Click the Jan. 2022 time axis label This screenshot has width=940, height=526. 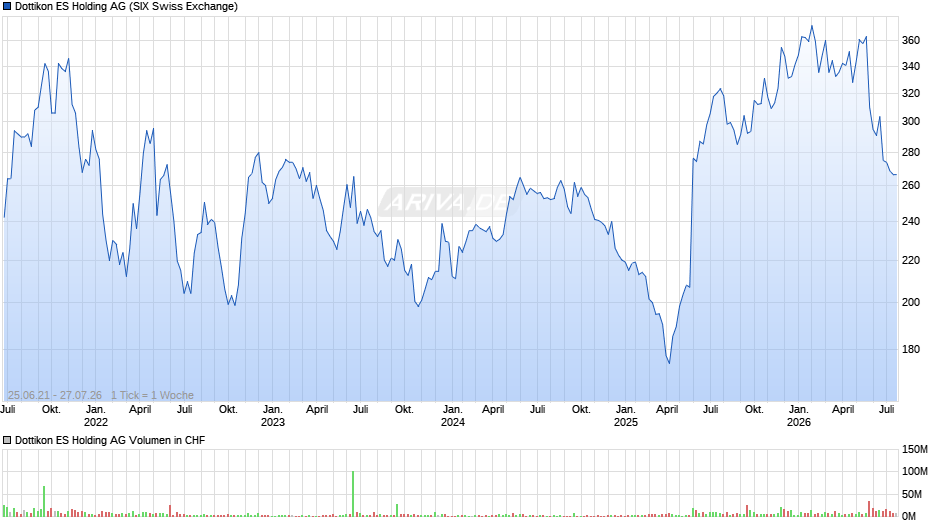95,416
